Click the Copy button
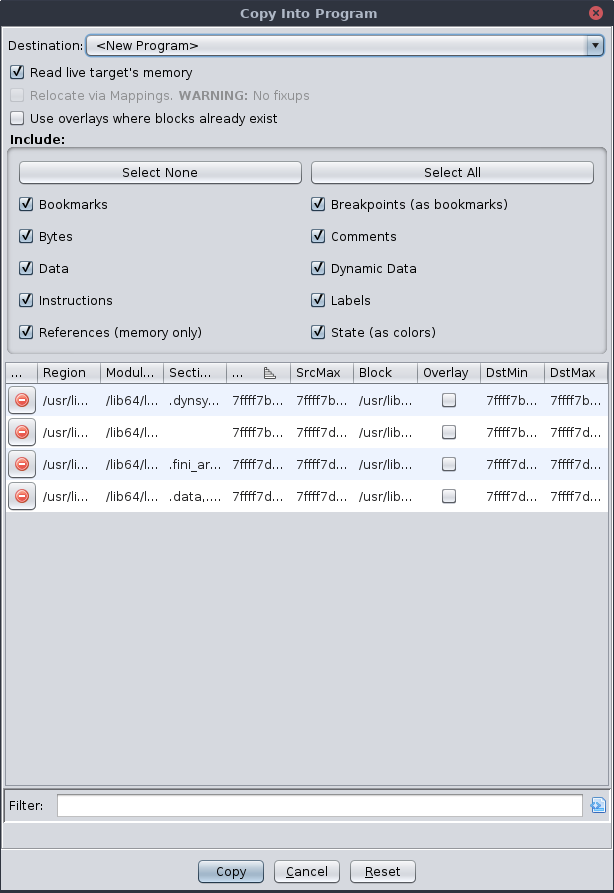614x893 pixels. click(230, 872)
